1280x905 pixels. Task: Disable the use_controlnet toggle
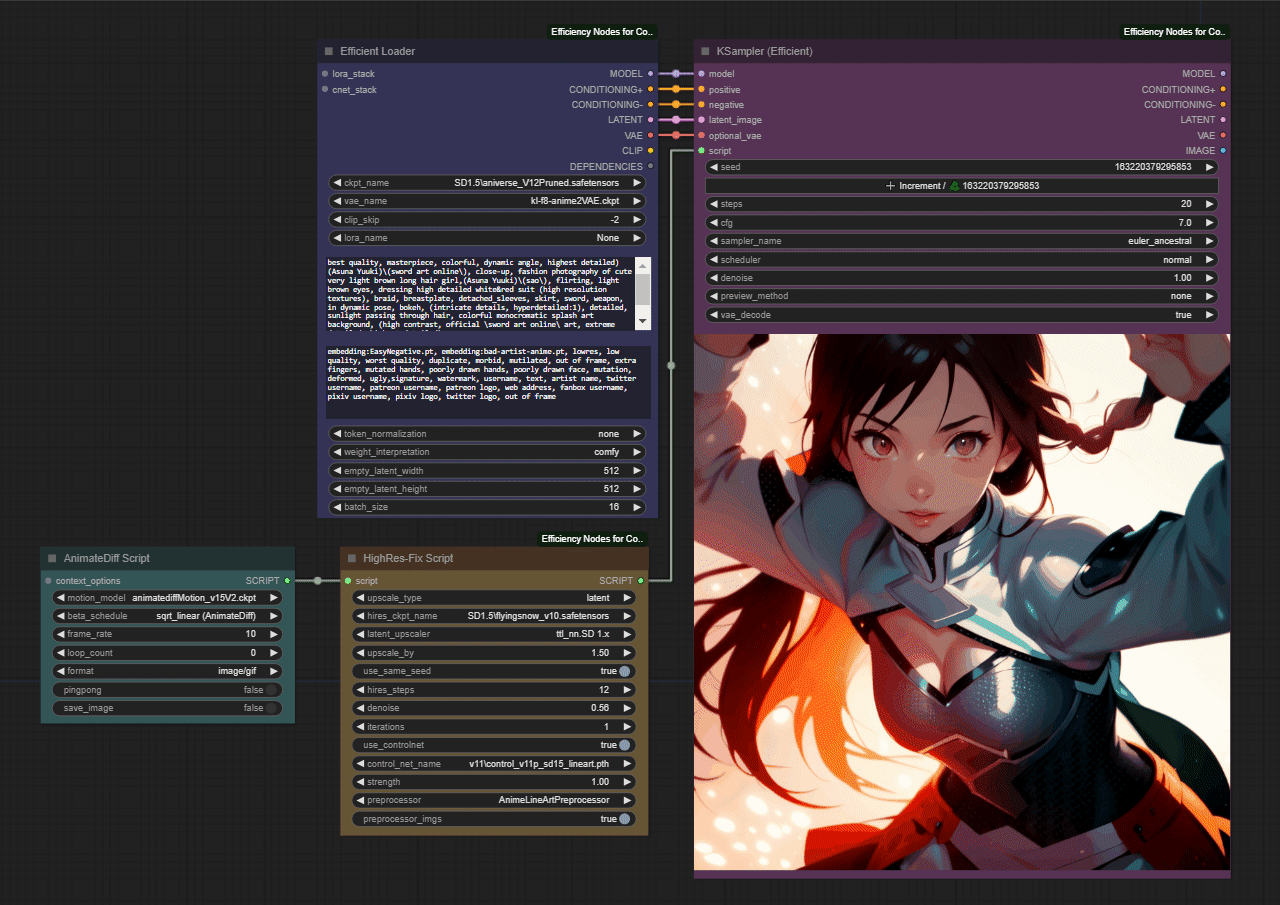click(625, 745)
